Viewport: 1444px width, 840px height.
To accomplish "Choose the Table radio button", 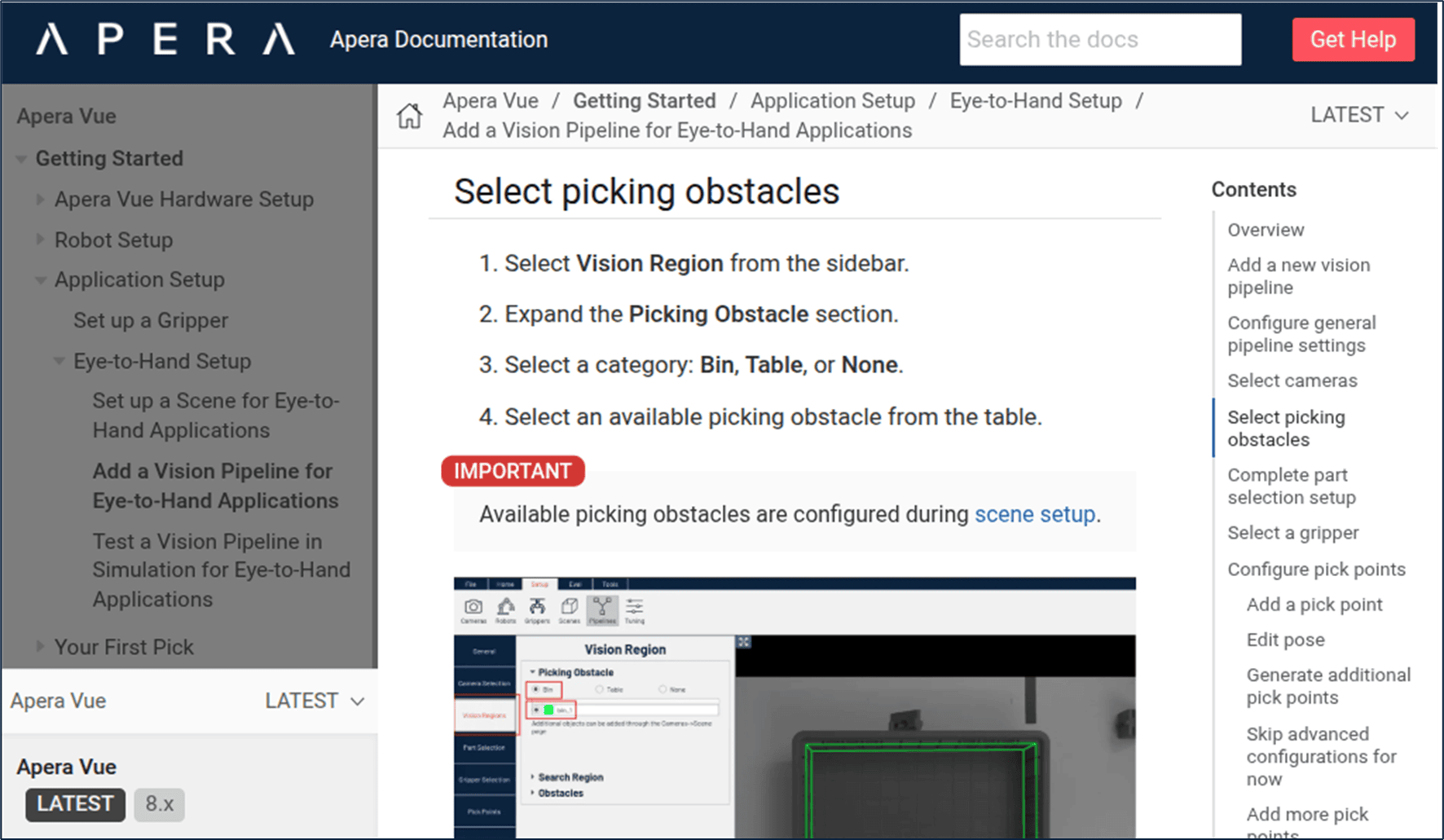I will tap(600, 689).
